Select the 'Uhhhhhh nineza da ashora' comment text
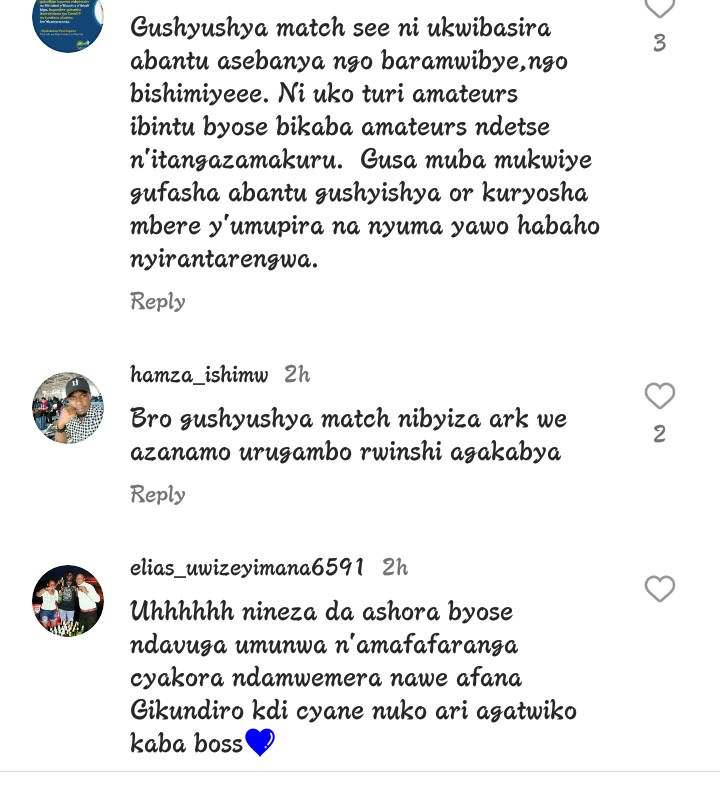 click(x=353, y=677)
